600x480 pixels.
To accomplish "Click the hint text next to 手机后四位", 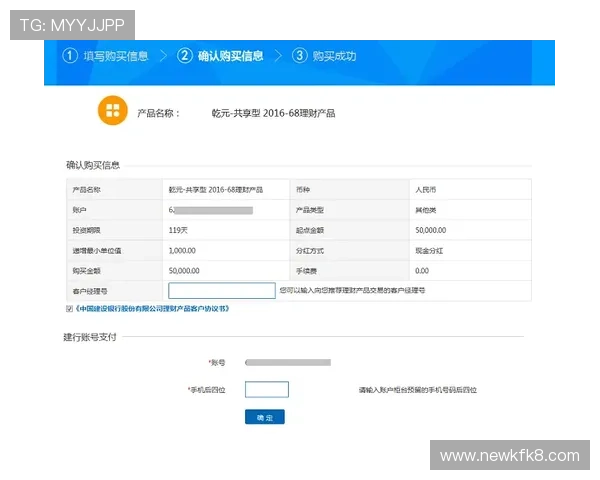I will click(417, 390).
